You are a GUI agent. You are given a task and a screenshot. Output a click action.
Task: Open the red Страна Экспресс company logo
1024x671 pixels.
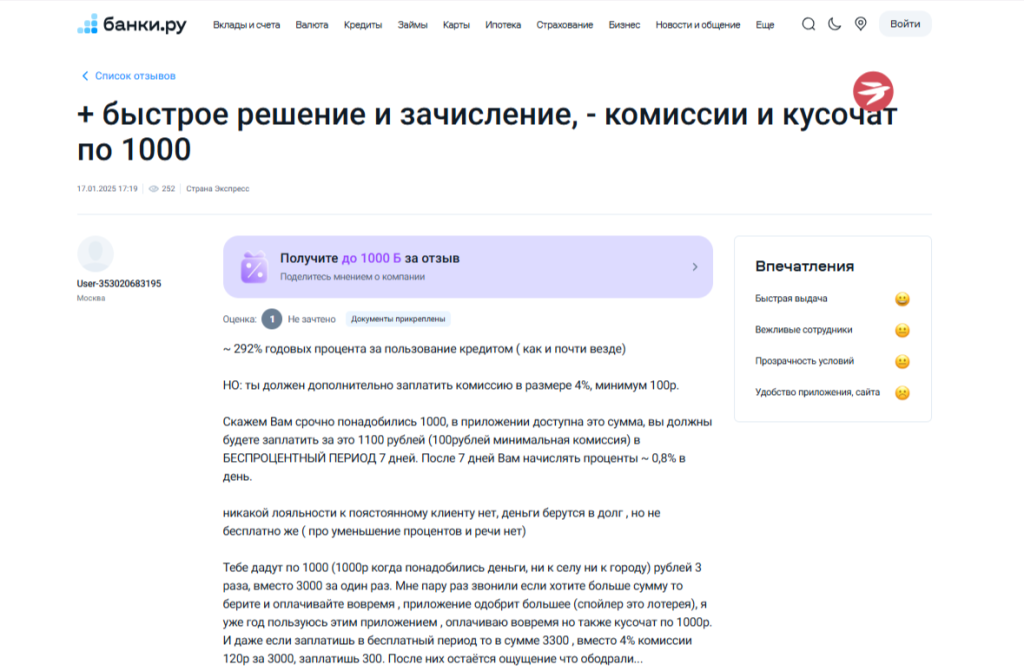[x=873, y=91]
